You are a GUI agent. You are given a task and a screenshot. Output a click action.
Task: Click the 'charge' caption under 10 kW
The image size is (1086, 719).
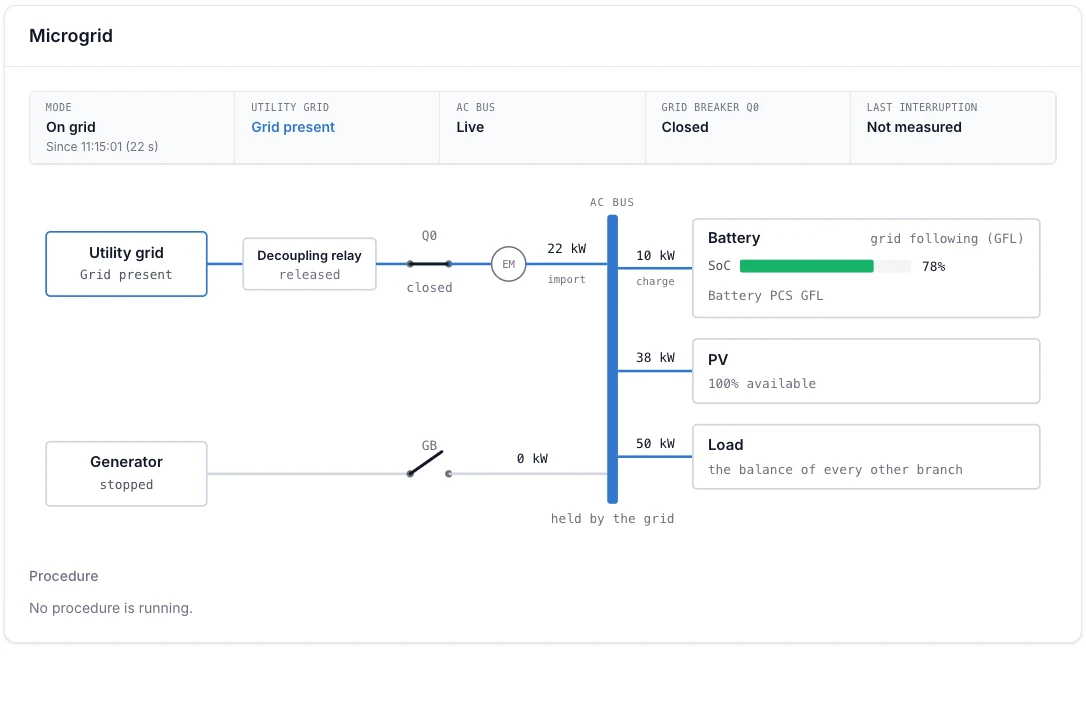click(x=655, y=281)
